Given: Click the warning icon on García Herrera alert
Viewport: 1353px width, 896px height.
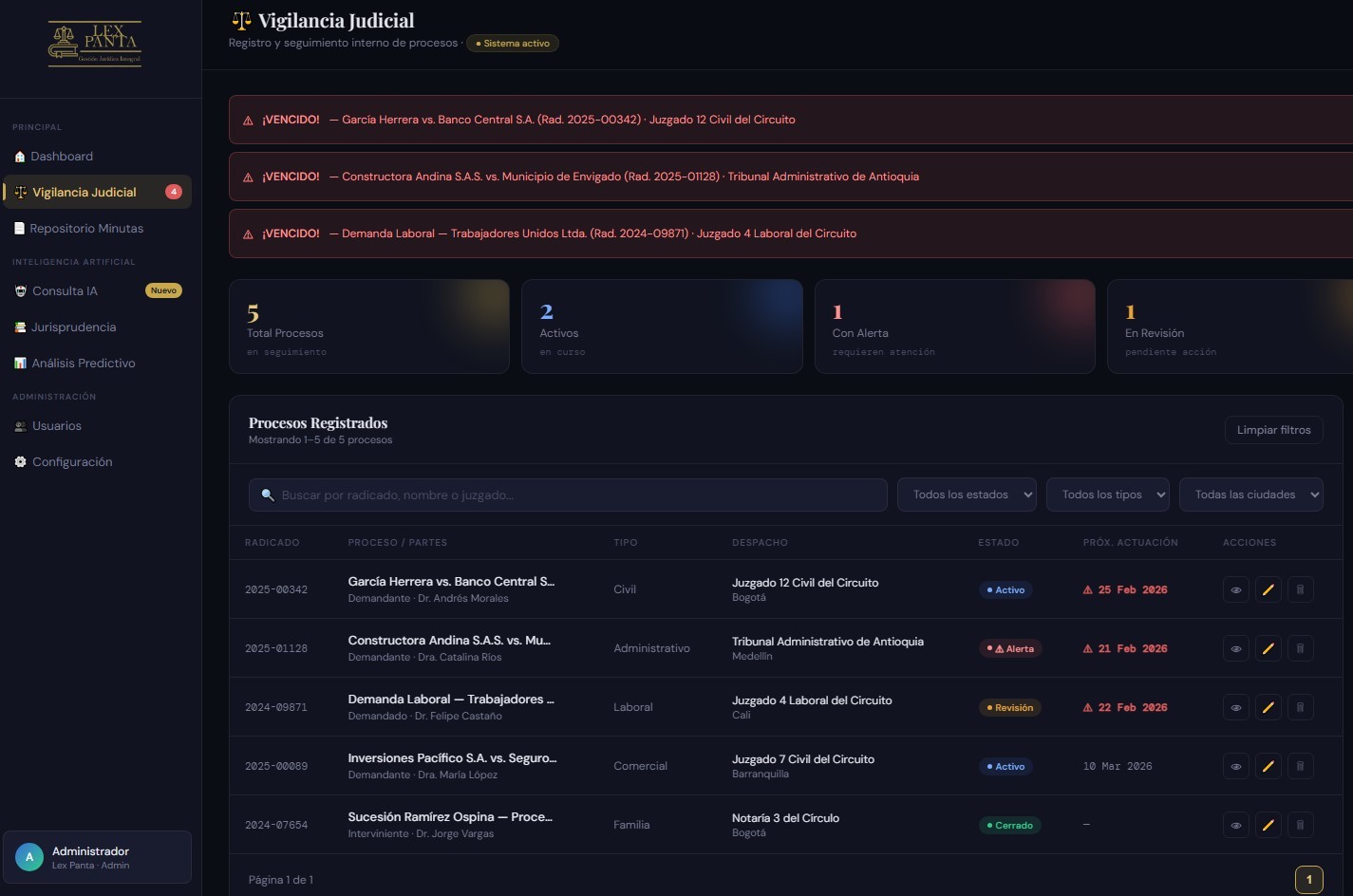Looking at the screenshot, I should [x=248, y=121].
